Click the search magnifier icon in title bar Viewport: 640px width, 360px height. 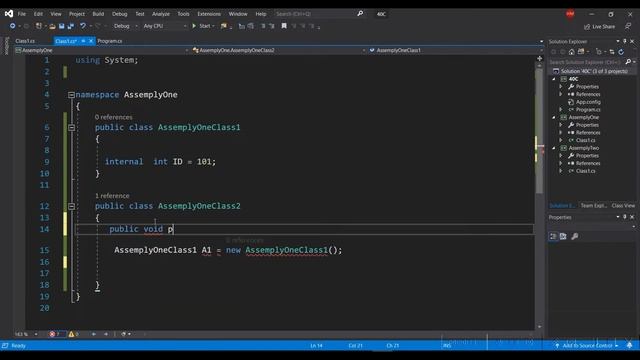point(360,14)
